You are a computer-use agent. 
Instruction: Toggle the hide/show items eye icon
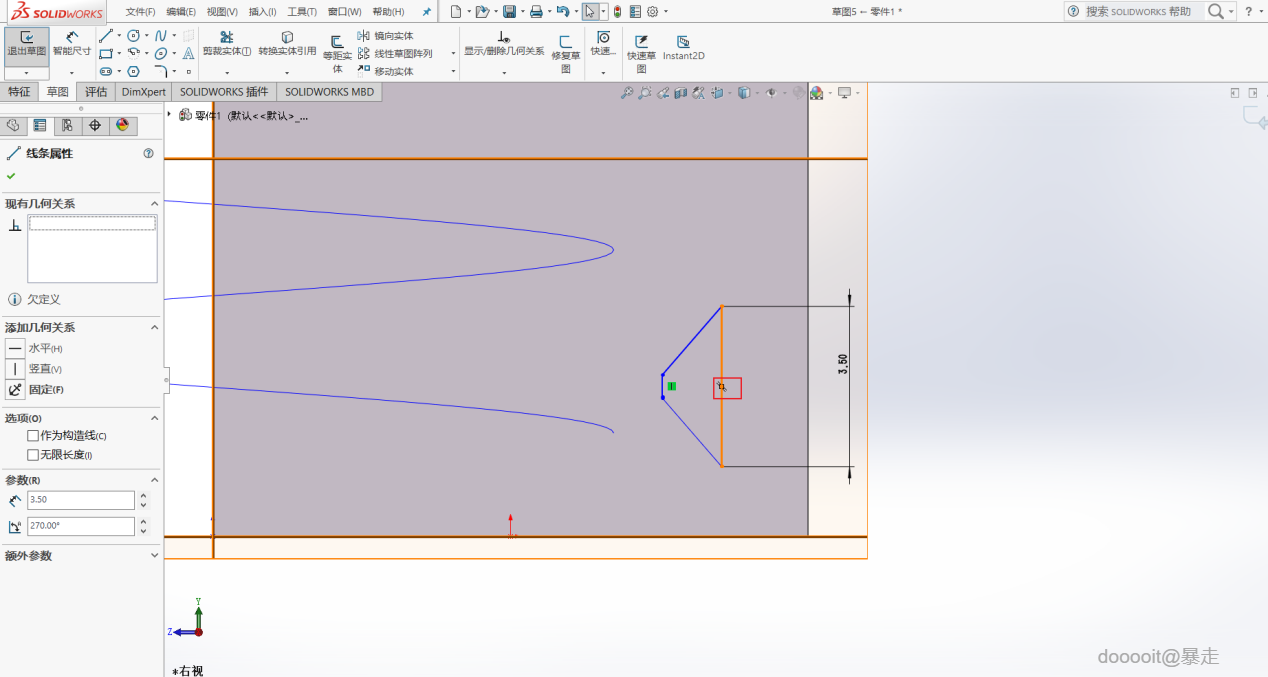[x=771, y=93]
